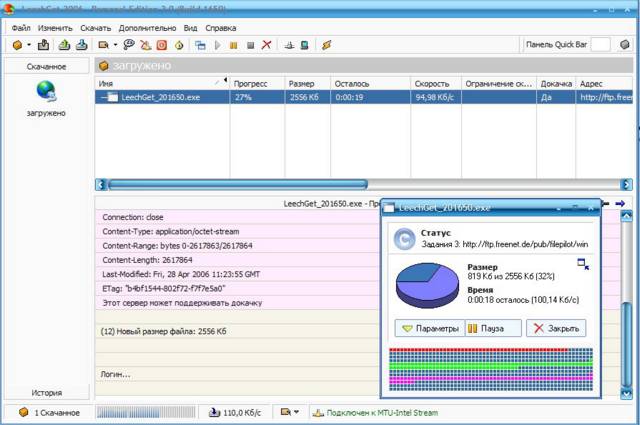640x425 pixels.
Task: Click the gray tray with down arrow icon
Action: [x=44, y=45]
